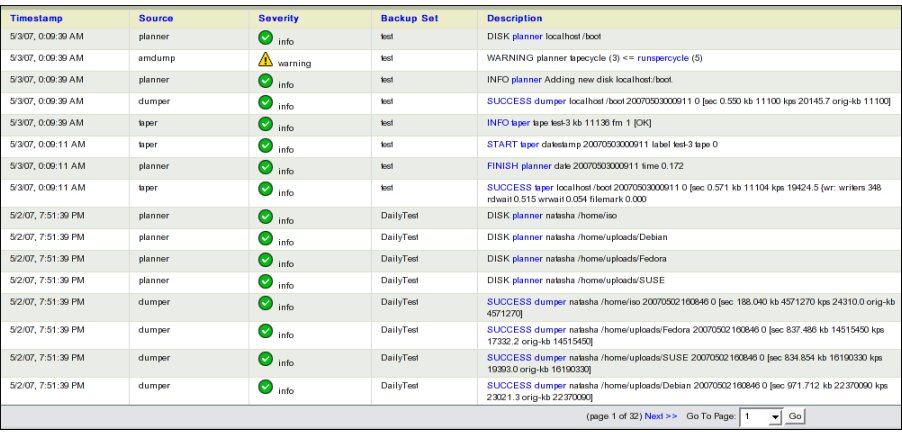Click the info icon on the DISK planner natasha /home/iso row
Image resolution: width=902 pixels, height=435 pixels.
pos(265,216)
